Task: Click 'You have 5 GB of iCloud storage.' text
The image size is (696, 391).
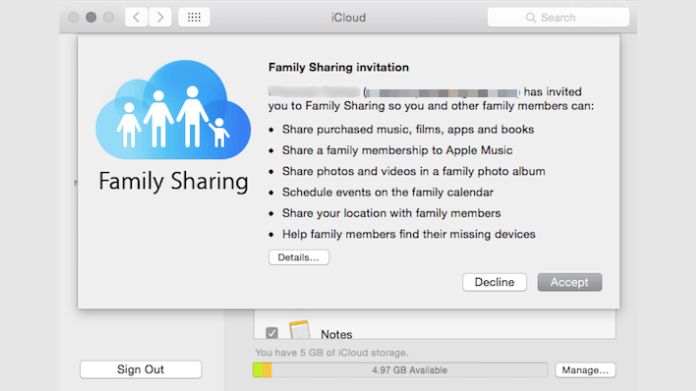Action: pos(332,353)
